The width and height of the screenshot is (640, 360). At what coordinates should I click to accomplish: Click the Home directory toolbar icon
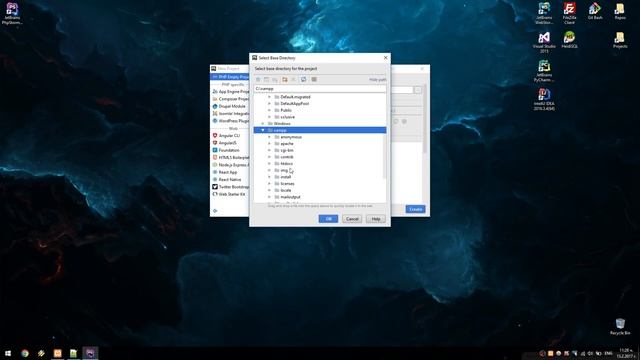pos(258,80)
